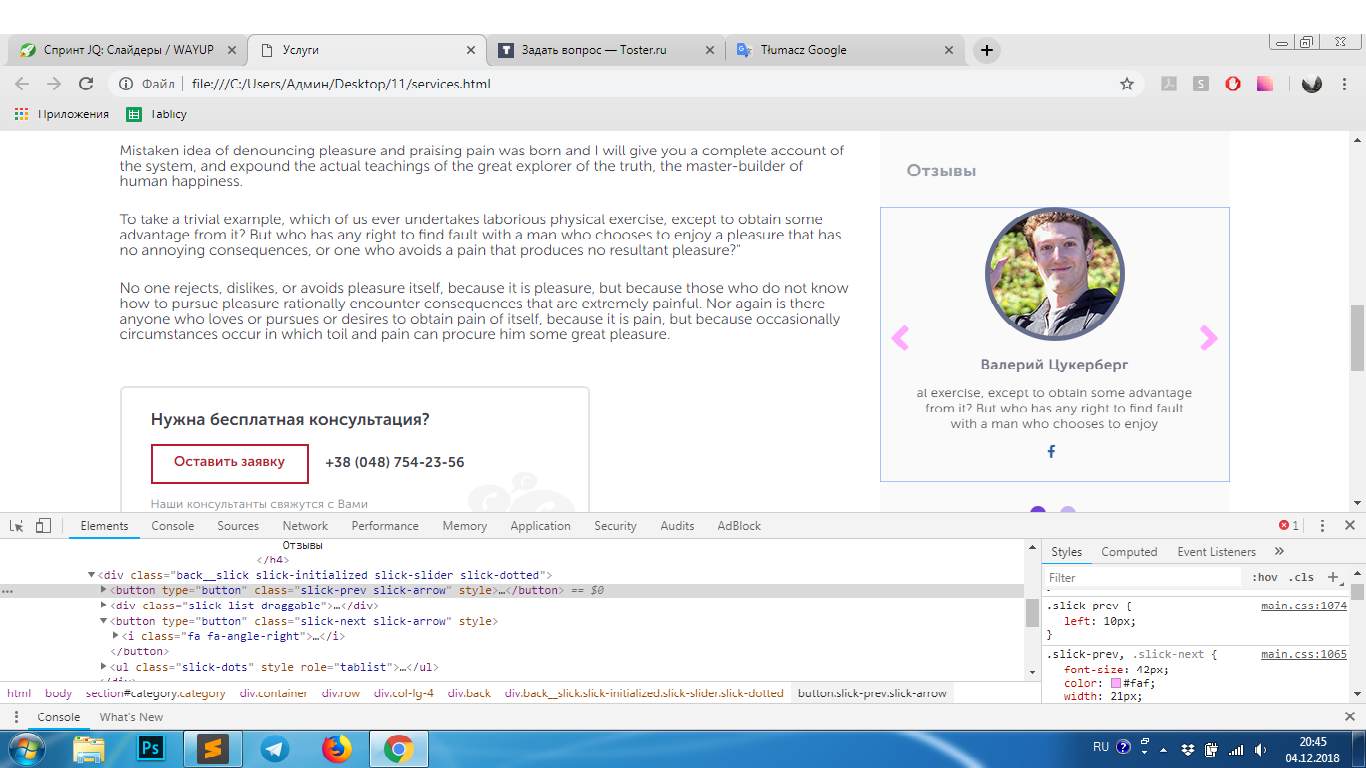Open a new browser tab
This screenshot has height=768, width=1366.
pos(987,50)
